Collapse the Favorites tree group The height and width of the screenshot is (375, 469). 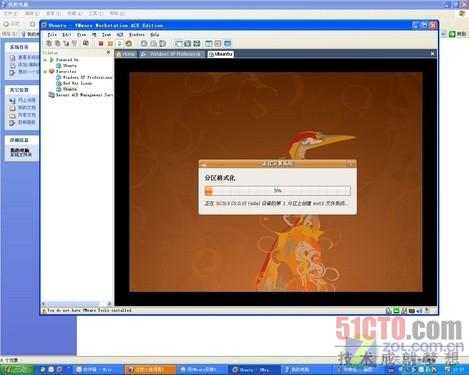(x=45, y=72)
